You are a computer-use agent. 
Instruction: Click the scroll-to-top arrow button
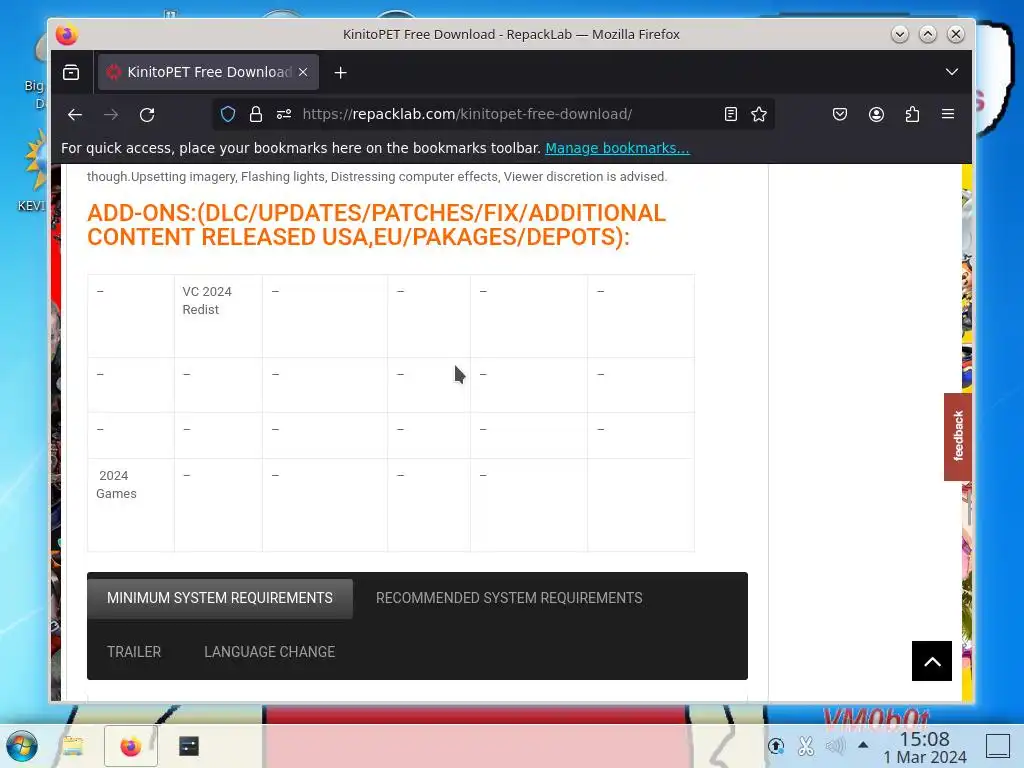pos(932,661)
